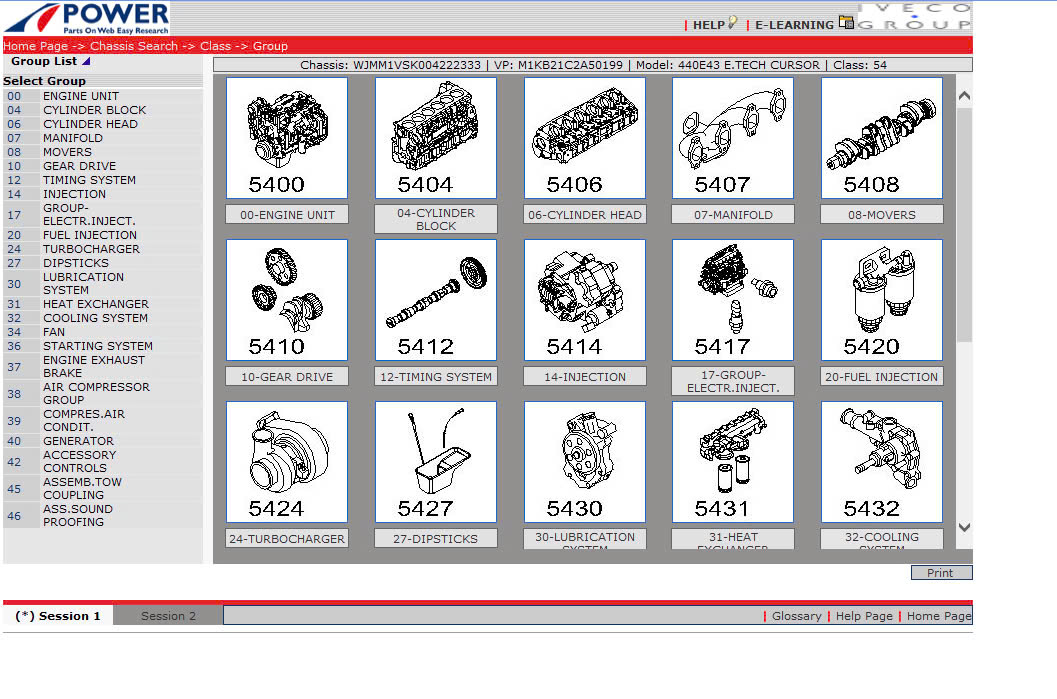Click the 06-CYLINDER HEAD button
Viewport: 1057px width, 699px height.
click(x=584, y=214)
